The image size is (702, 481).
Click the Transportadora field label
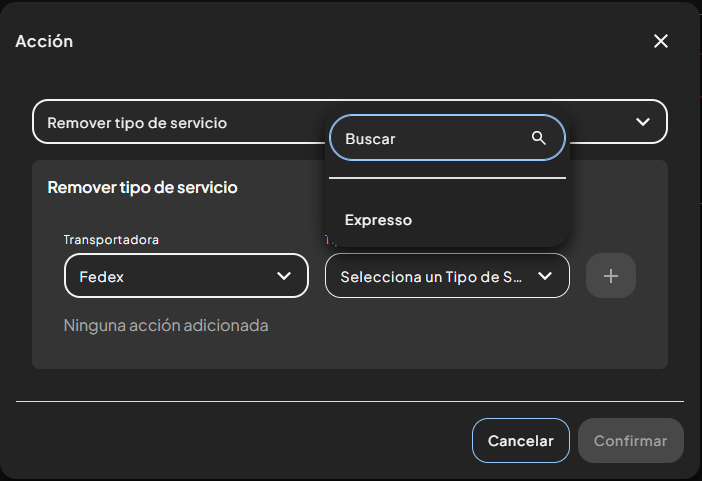[111, 240]
